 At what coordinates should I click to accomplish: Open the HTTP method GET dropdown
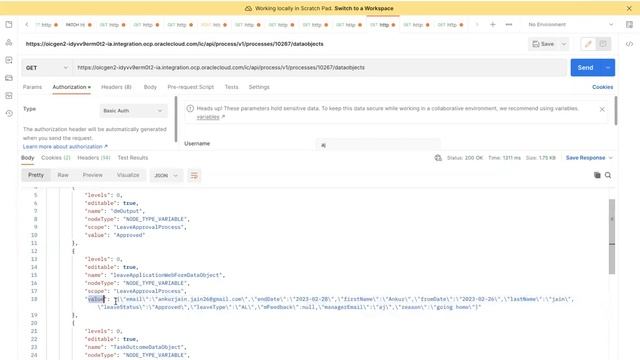click(47, 68)
